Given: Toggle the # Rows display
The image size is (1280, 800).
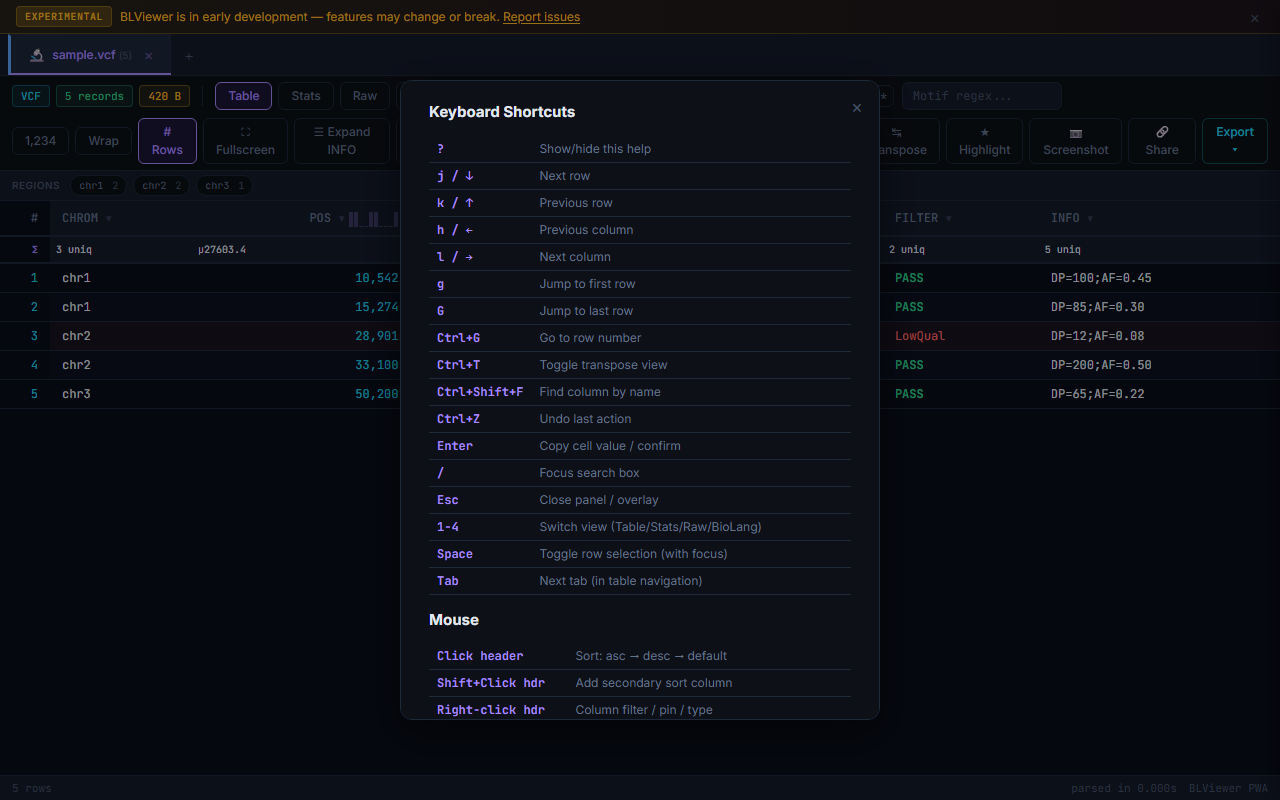Looking at the screenshot, I should pos(167,140).
